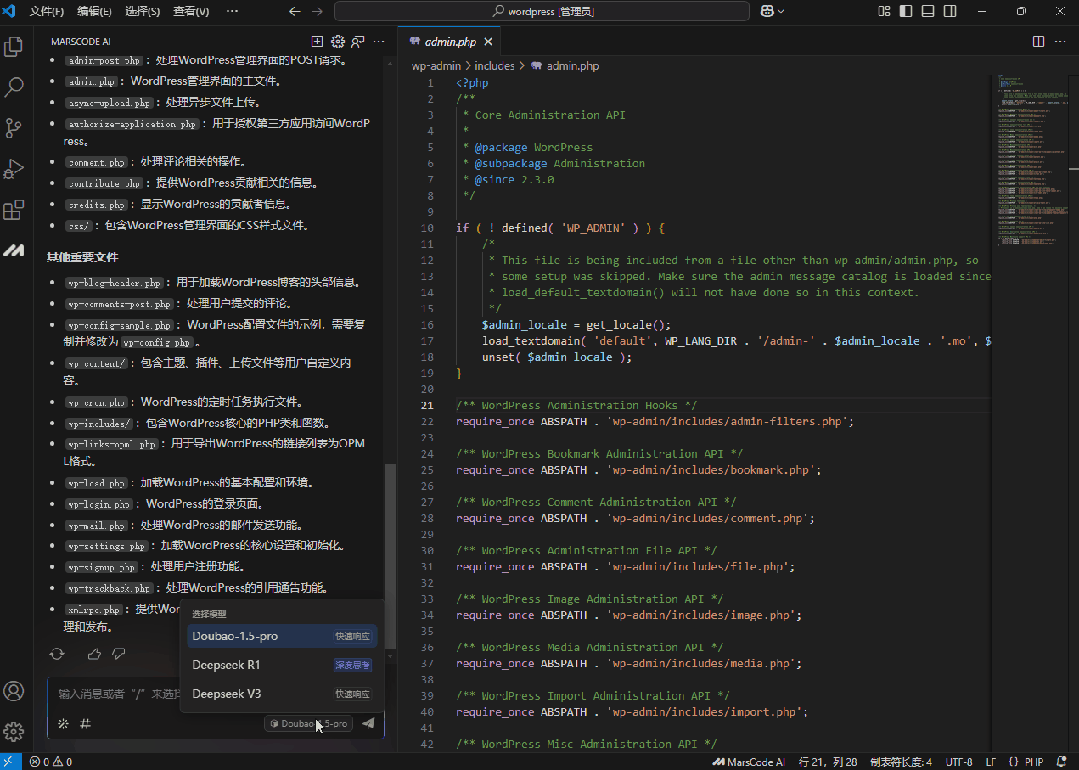Go to line via 行 21, 列 20

[x=828, y=762]
